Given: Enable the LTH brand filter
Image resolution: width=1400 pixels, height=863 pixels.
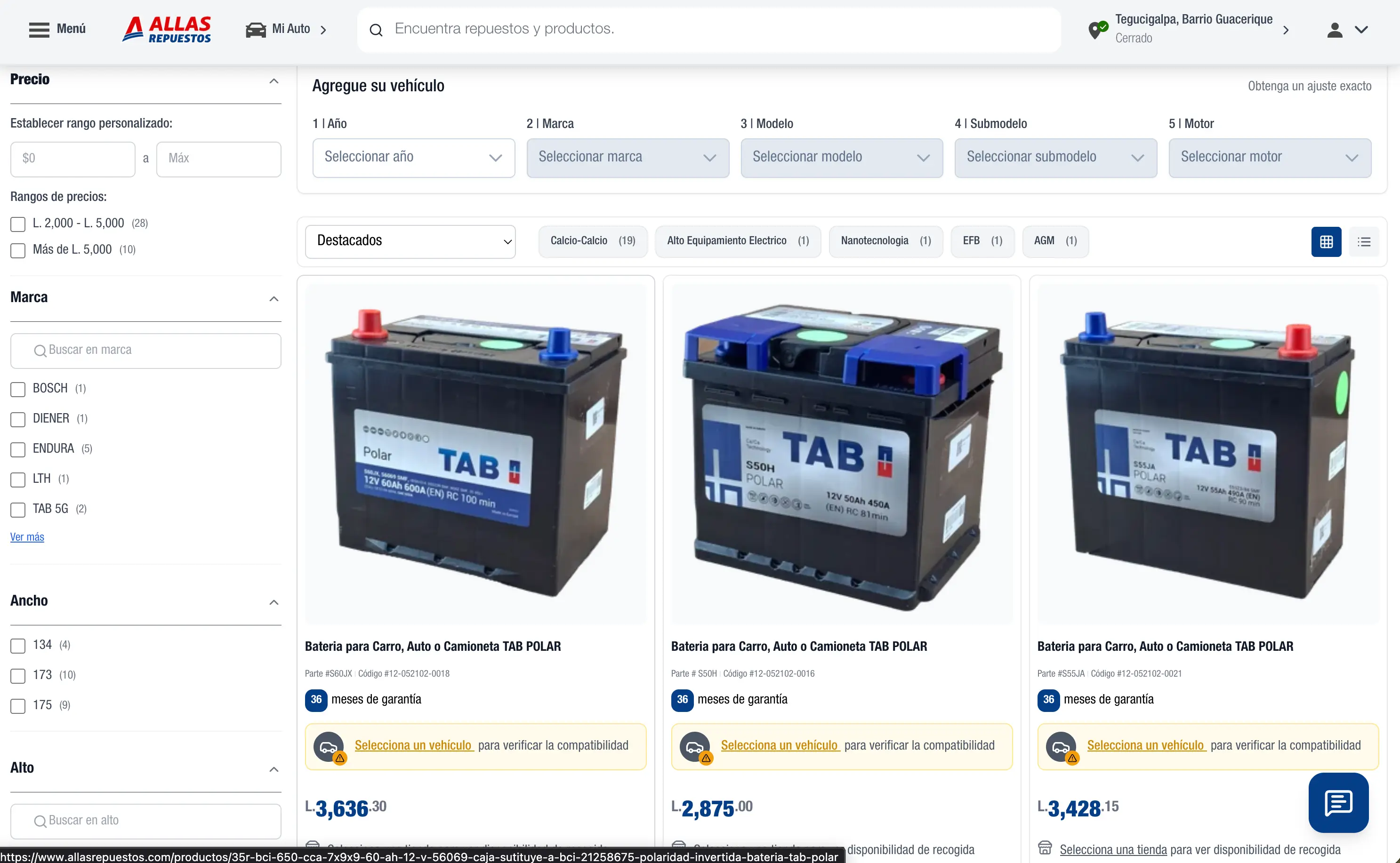Looking at the screenshot, I should tap(18, 480).
